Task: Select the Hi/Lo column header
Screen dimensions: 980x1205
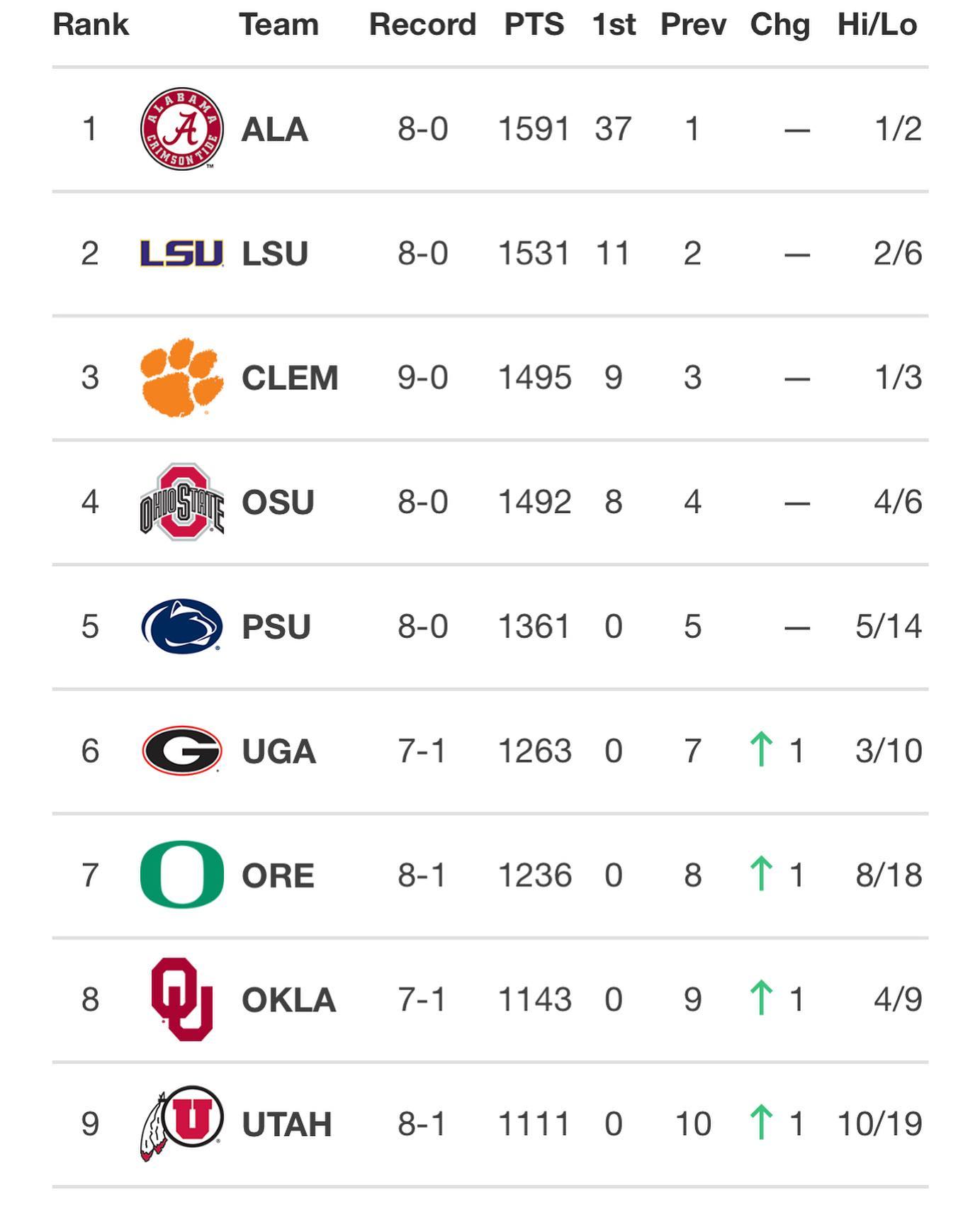Action: point(877,25)
